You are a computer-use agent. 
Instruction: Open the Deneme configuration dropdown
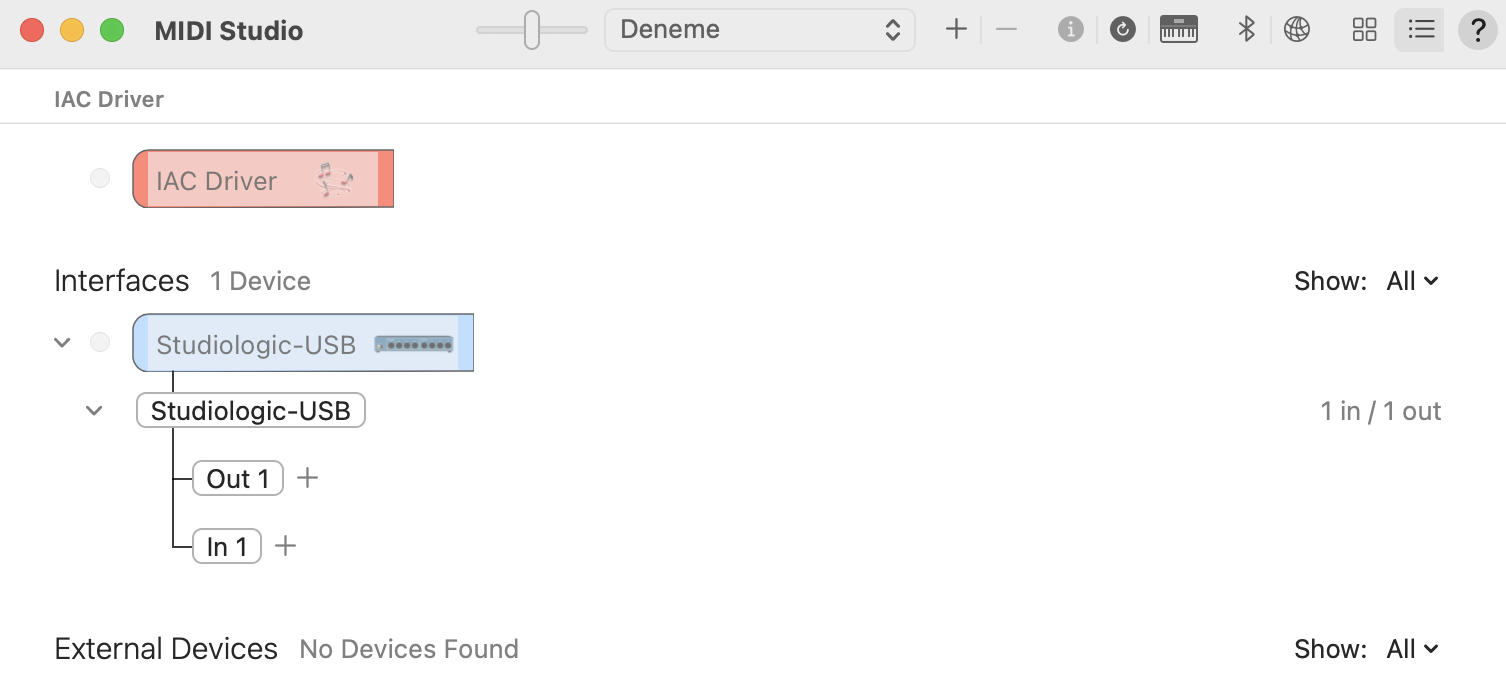pyautogui.click(x=760, y=30)
